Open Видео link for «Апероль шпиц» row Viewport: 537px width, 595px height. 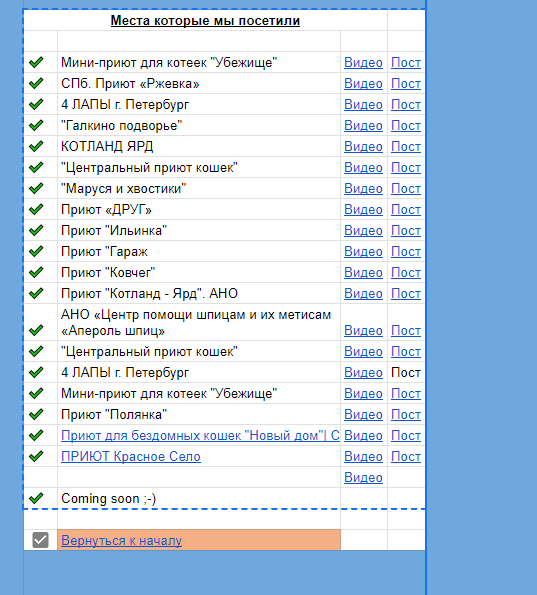click(363, 331)
